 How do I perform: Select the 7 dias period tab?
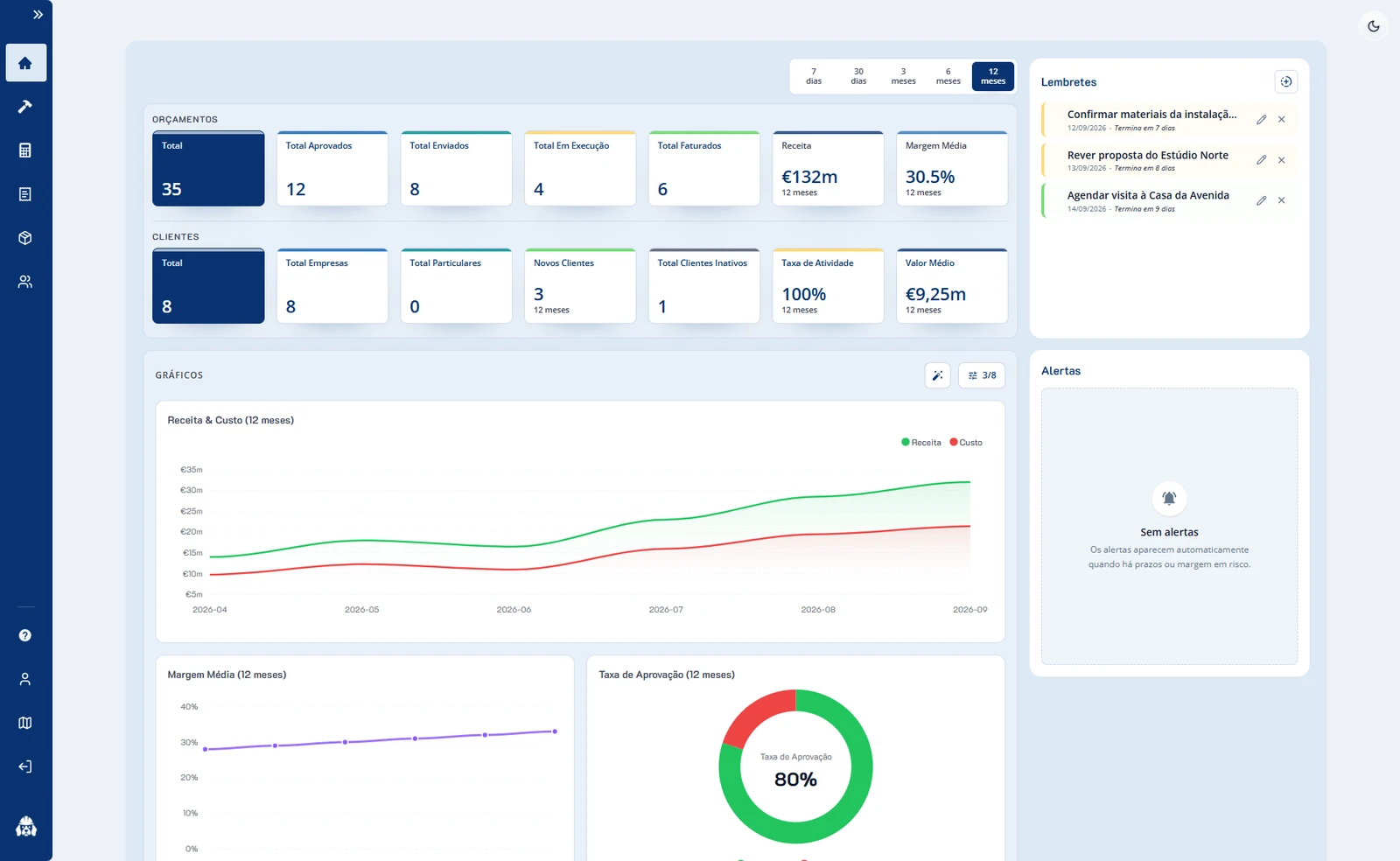point(814,76)
